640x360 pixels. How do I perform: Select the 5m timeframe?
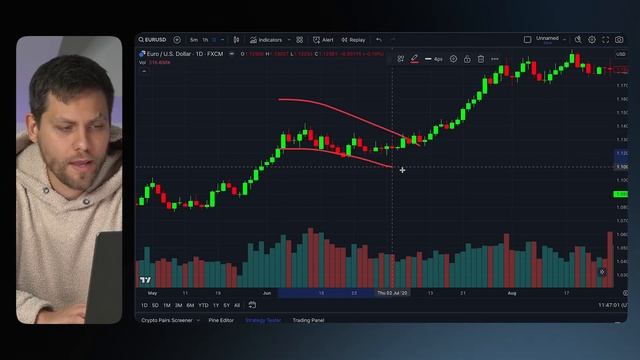[x=193, y=40]
